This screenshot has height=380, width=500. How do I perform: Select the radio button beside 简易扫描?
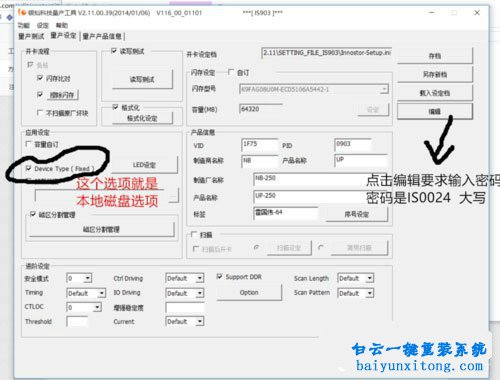coord(321,248)
